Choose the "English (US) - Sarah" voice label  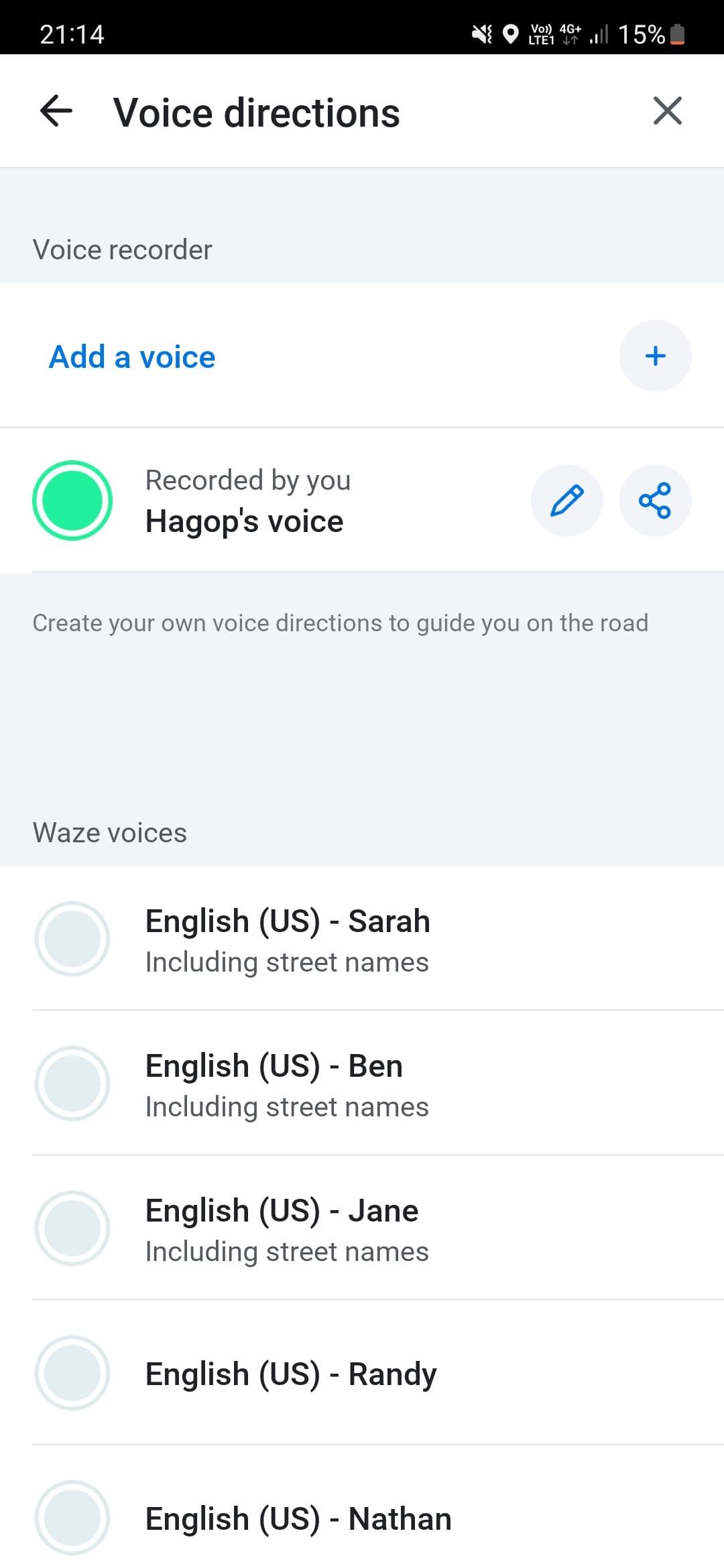click(288, 921)
